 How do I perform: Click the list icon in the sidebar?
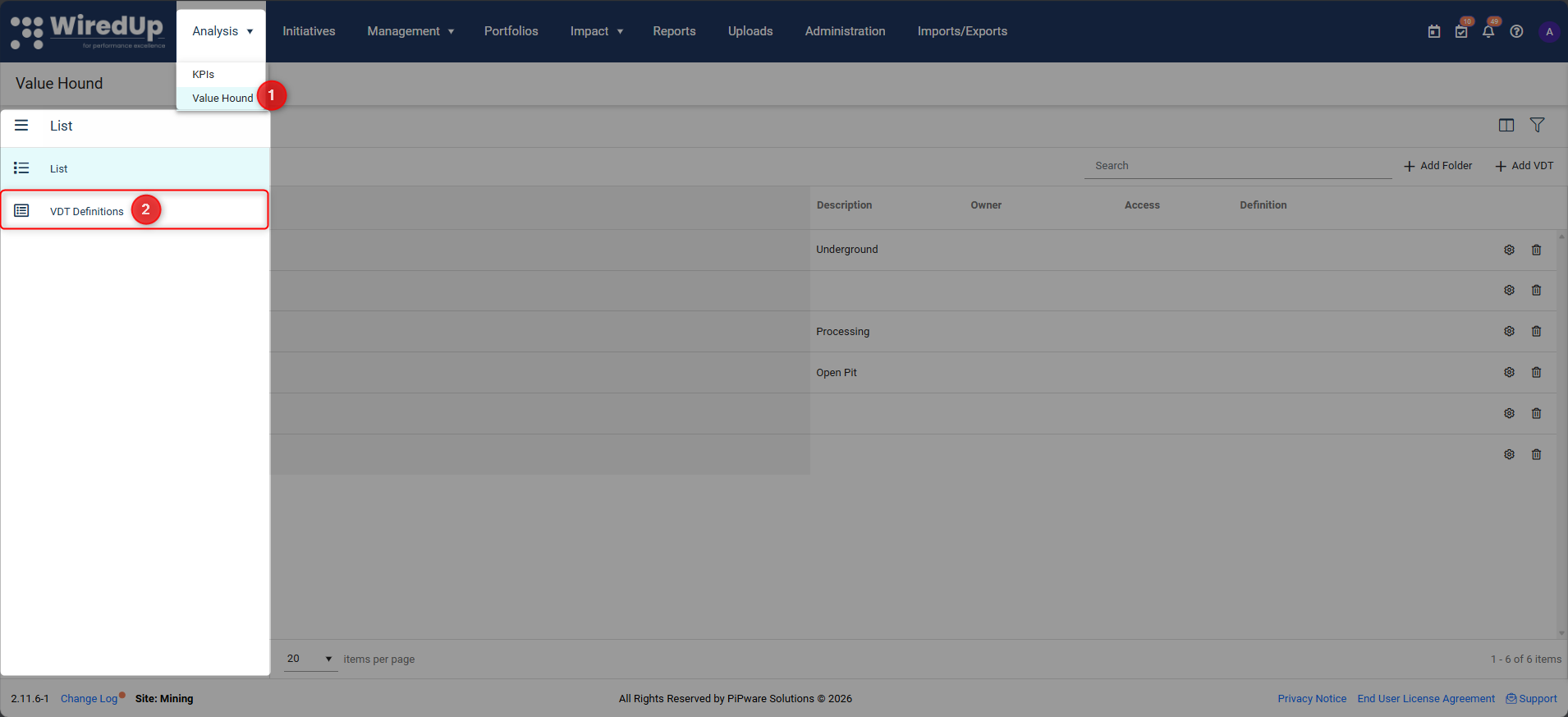(21, 168)
